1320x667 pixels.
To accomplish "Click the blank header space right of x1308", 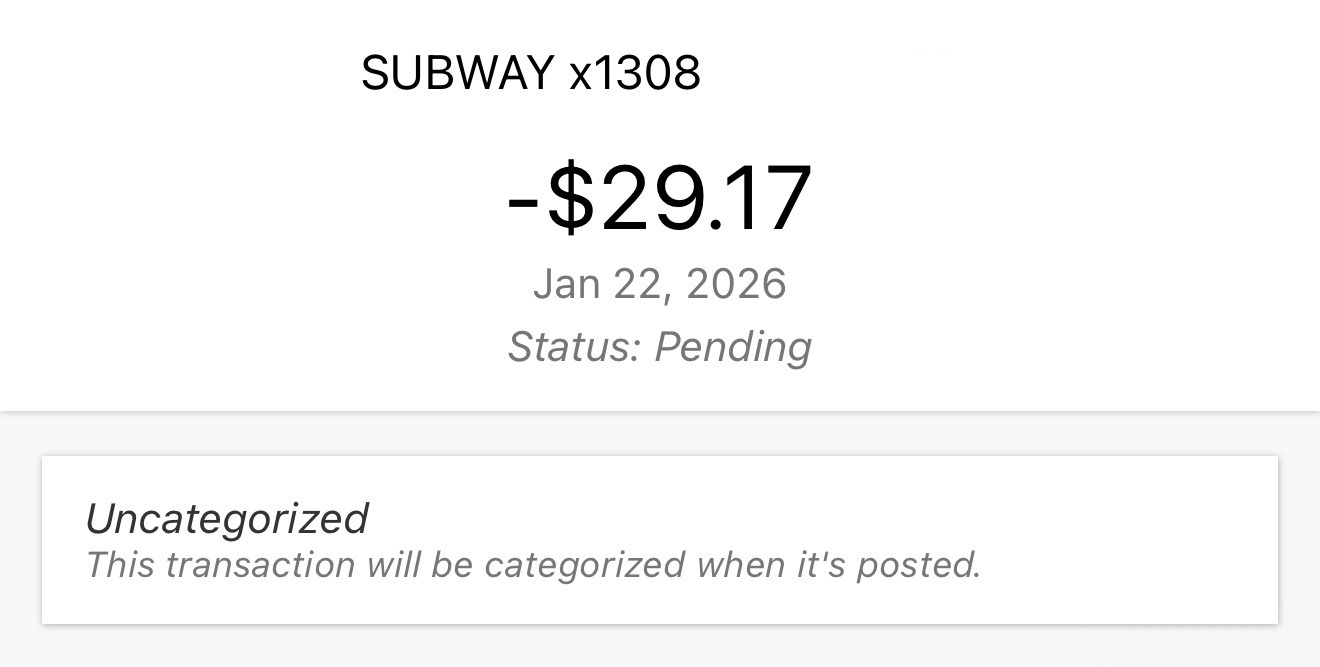I will point(1000,73).
